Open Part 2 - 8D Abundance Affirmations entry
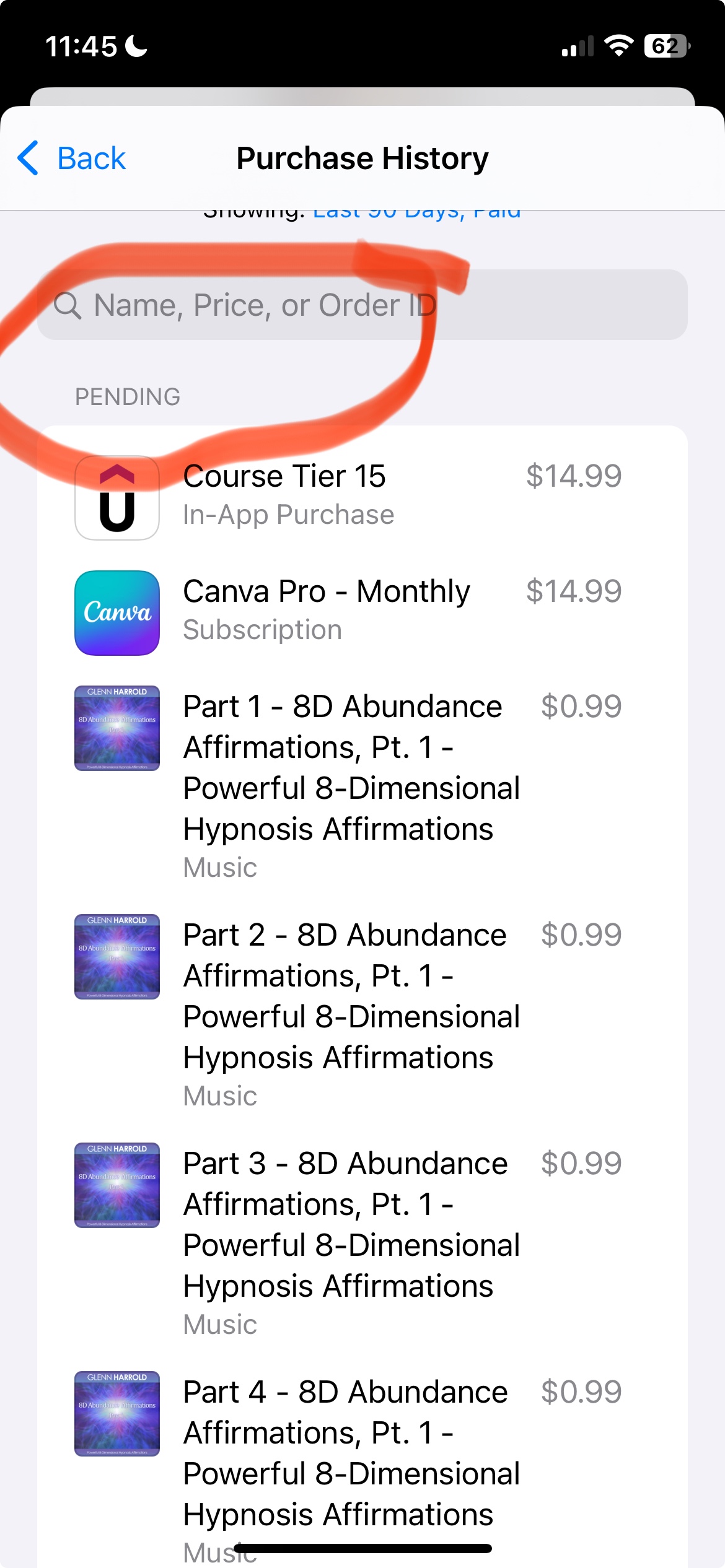 point(362,1013)
